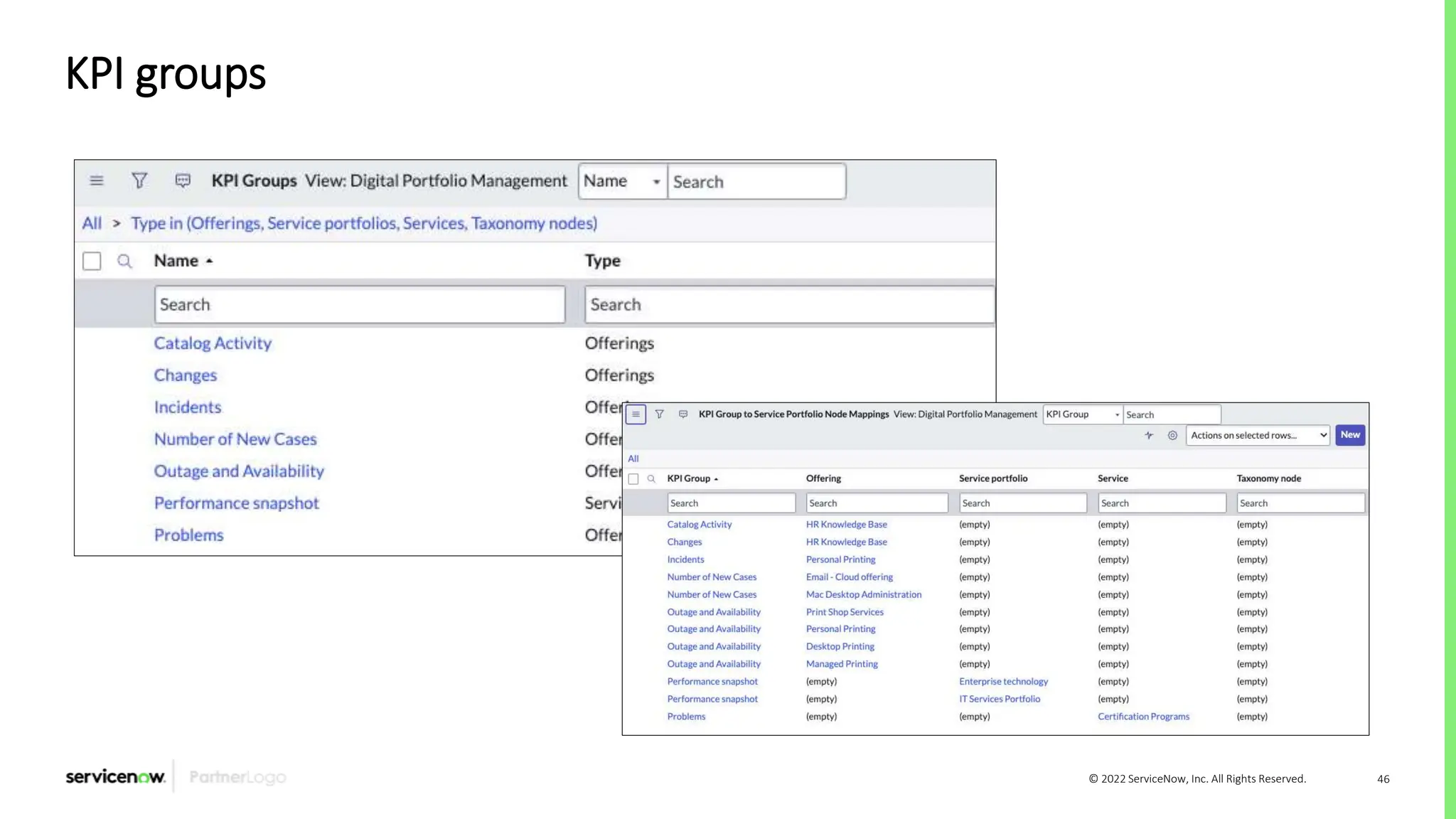The height and width of the screenshot is (819, 1456).
Task: Open the activity stream icon in KPI Groups
Action: coord(183,181)
